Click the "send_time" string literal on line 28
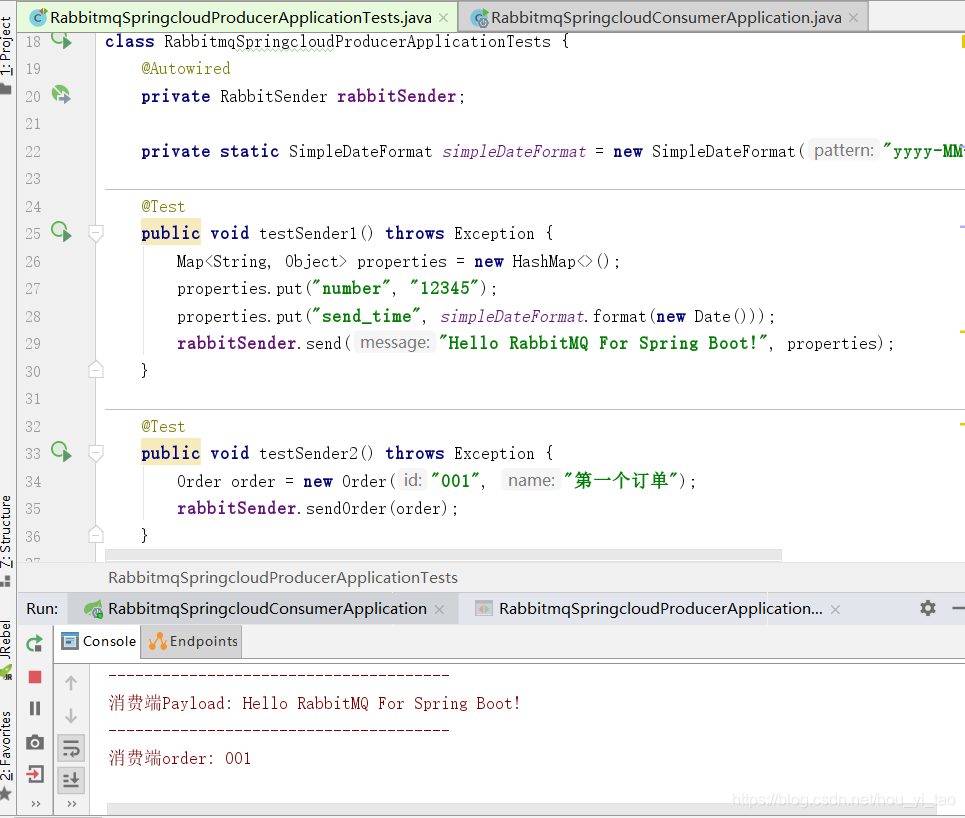This screenshot has width=965, height=818. (x=367, y=316)
